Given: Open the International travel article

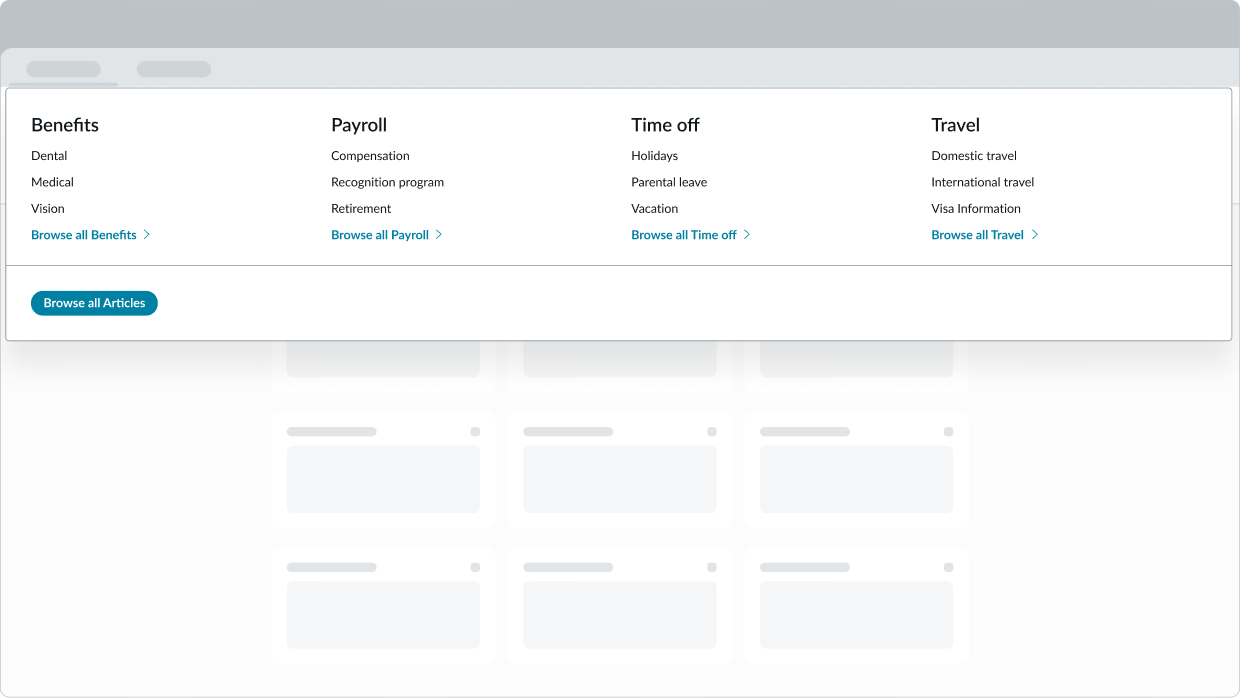Looking at the screenshot, I should tap(982, 182).
